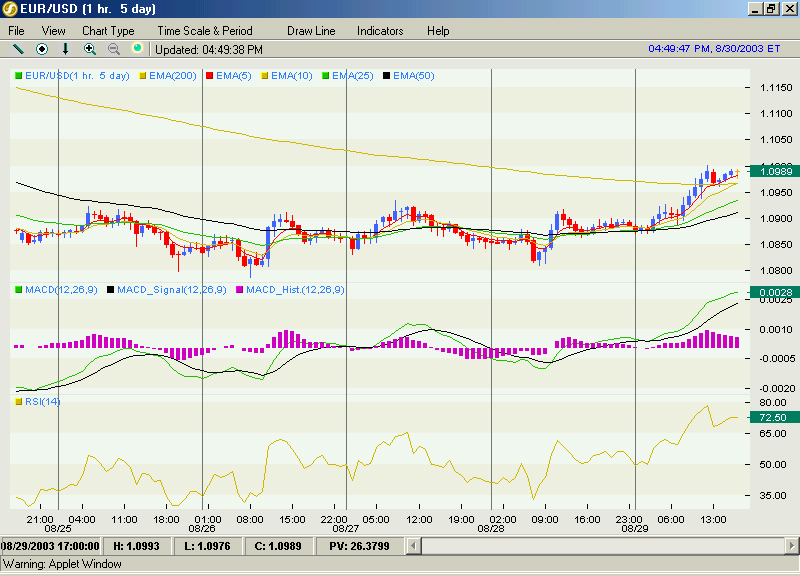Click the green 72.50 RSI value tag
800x576 pixels.
pos(773,417)
